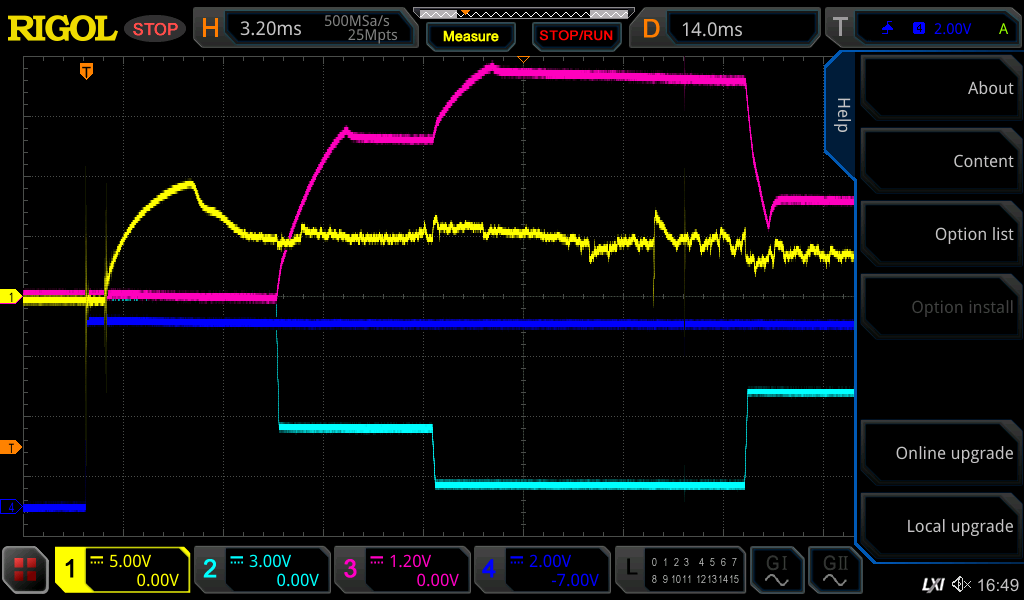Image resolution: width=1024 pixels, height=600 pixels.
Task: Collapse the Help side tab
Action: (x=842, y=115)
